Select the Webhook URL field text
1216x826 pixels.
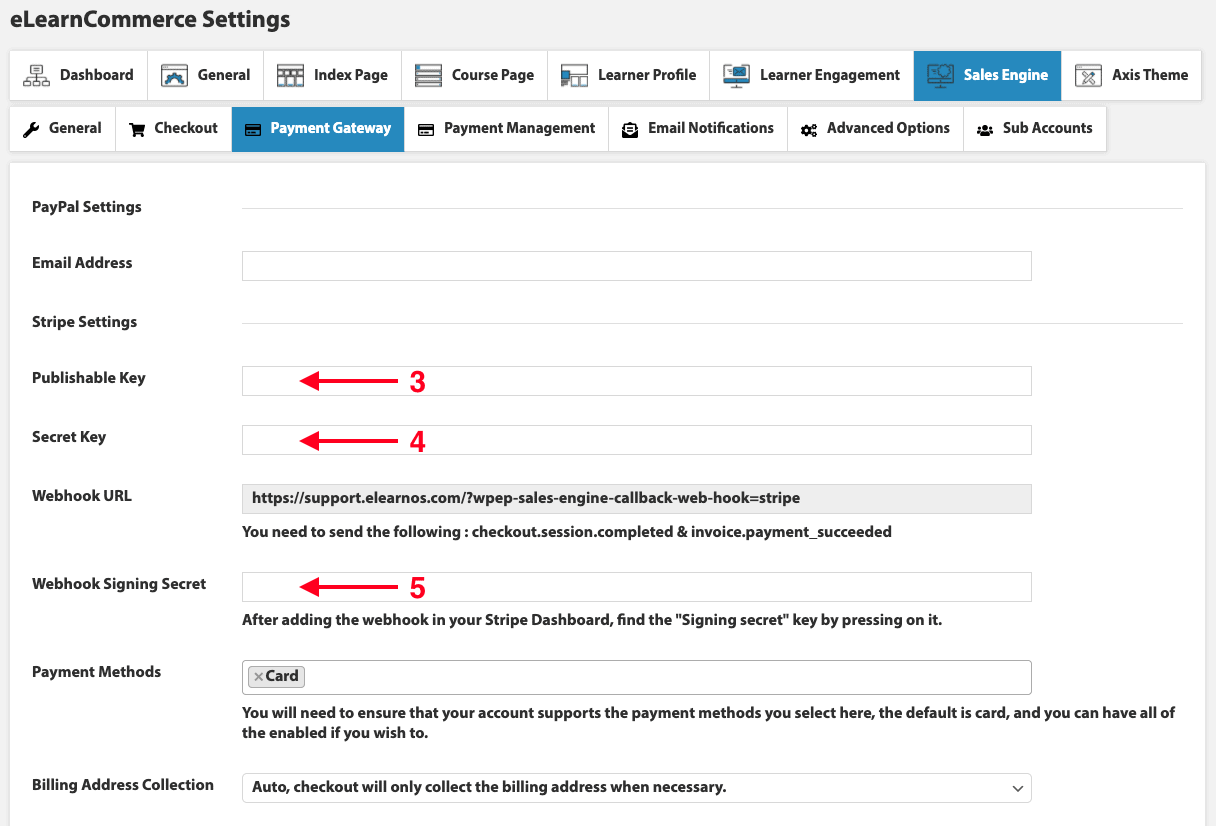[x=636, y=499]
